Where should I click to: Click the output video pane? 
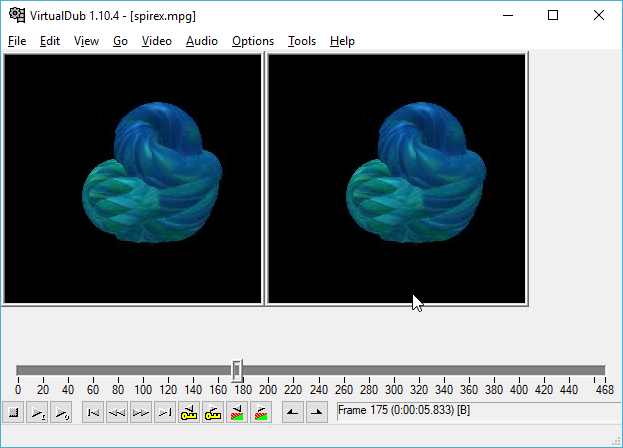(x=397, y=179)
